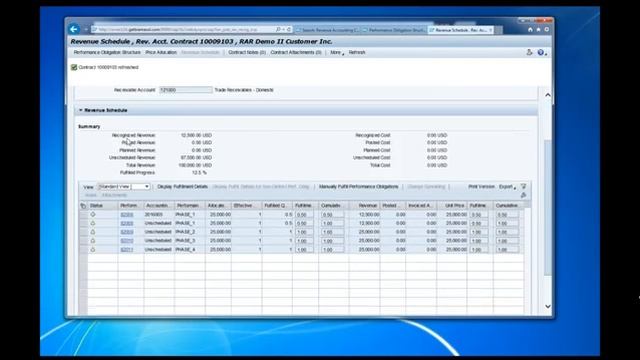
Task: Open the More menu dropdown
Action: [337, 52]
